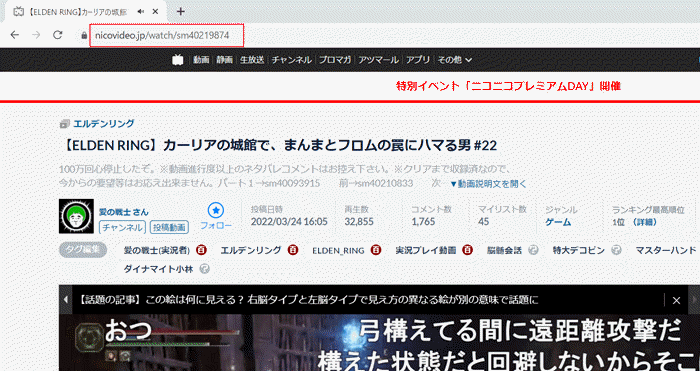Expand description via 動画説明文を開く

point(488,183)
